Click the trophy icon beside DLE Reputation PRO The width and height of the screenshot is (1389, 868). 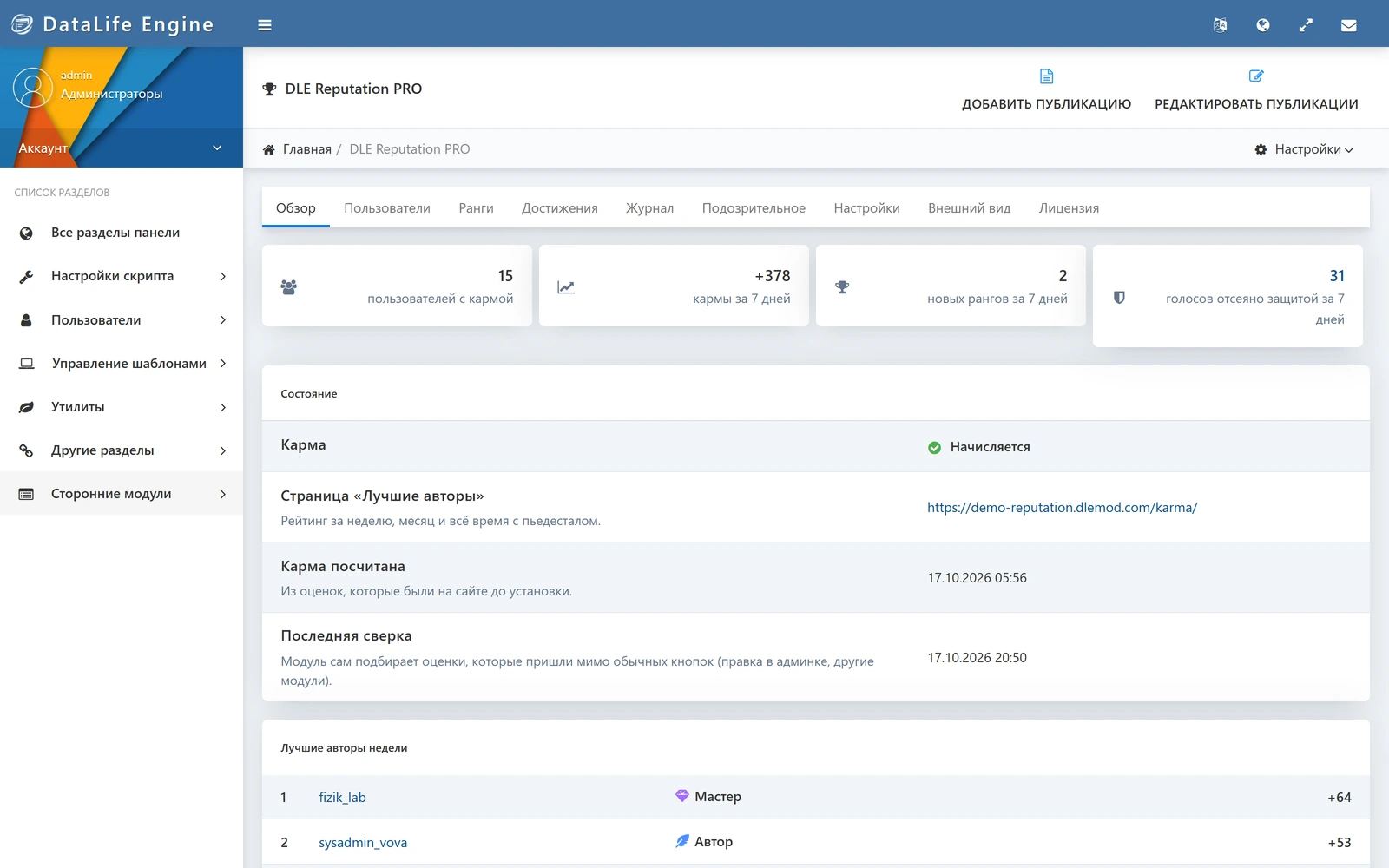[269, 89]
